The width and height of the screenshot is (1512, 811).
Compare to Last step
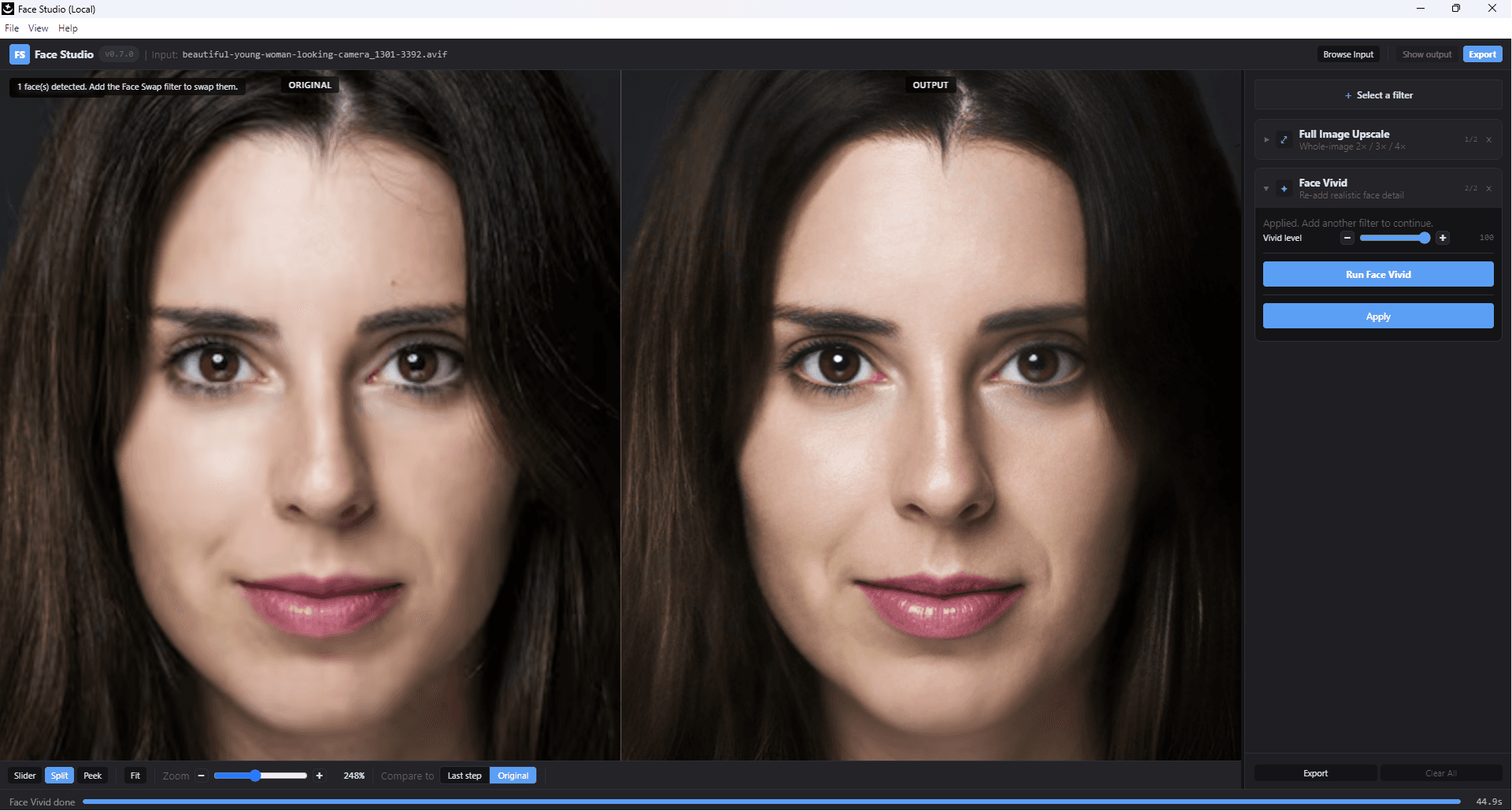pyautogui.click(x=465, y=776)
